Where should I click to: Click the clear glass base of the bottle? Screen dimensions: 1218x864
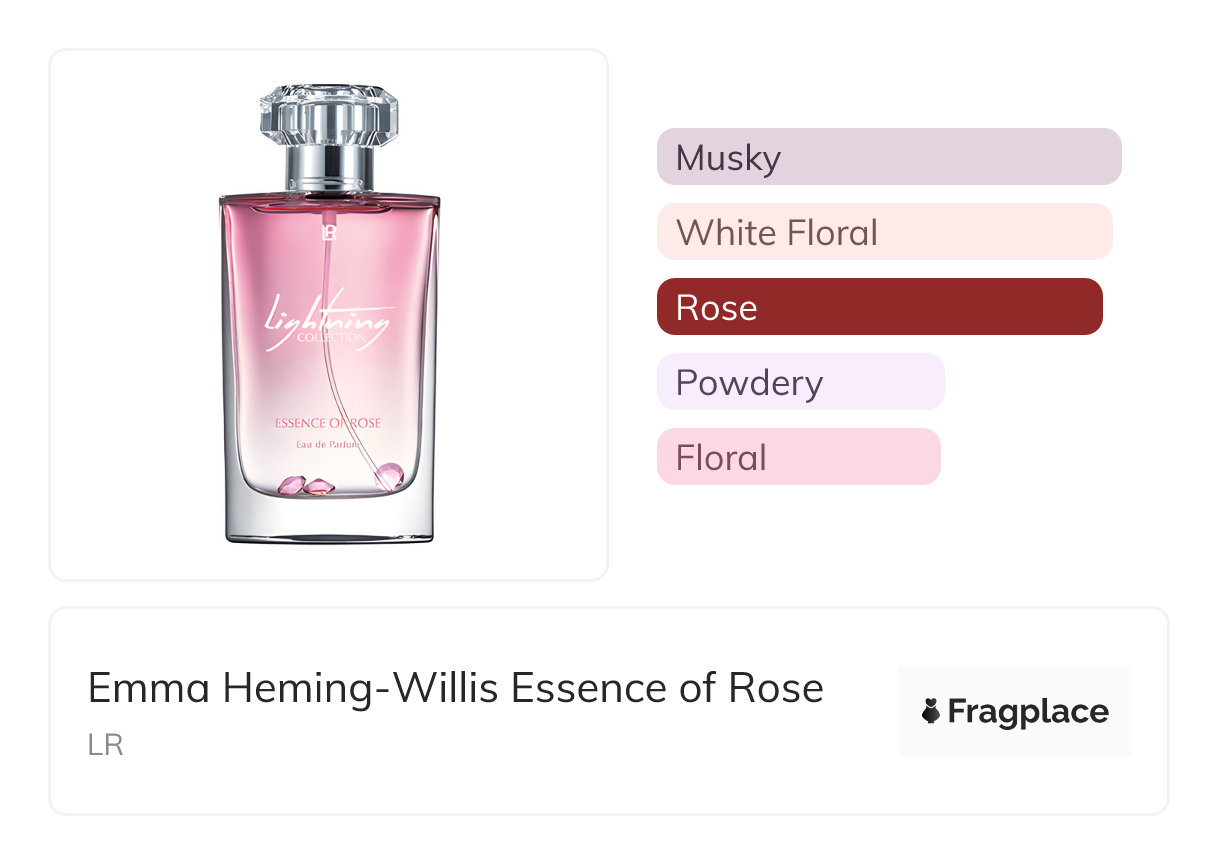click(329, 521)
